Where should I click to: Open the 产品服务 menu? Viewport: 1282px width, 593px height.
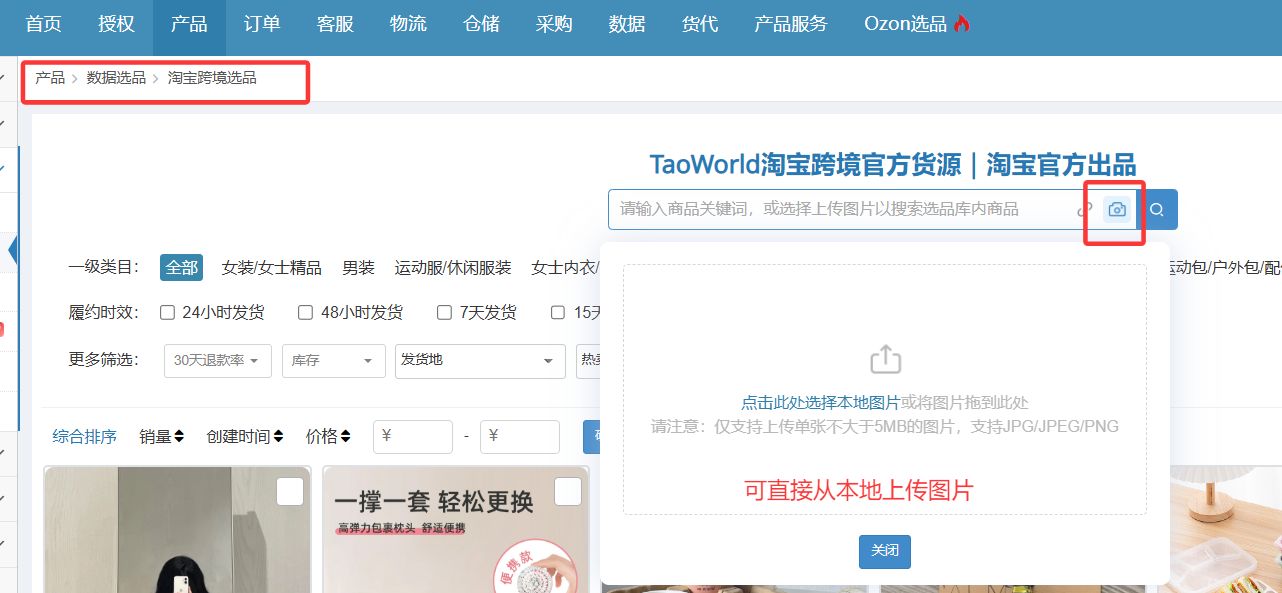(x=791, y=25)
